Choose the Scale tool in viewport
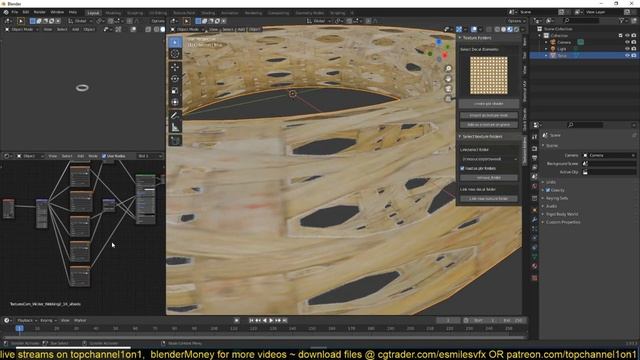 click(x=175, y=90)
